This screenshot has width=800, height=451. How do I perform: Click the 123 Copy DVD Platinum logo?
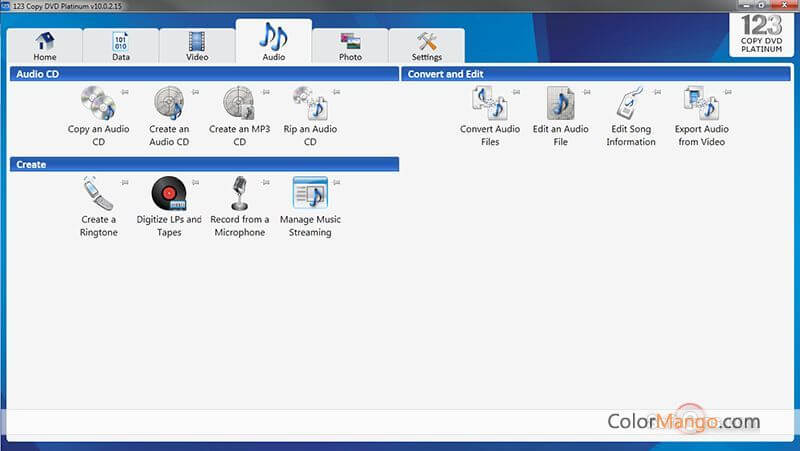(762, 35)
